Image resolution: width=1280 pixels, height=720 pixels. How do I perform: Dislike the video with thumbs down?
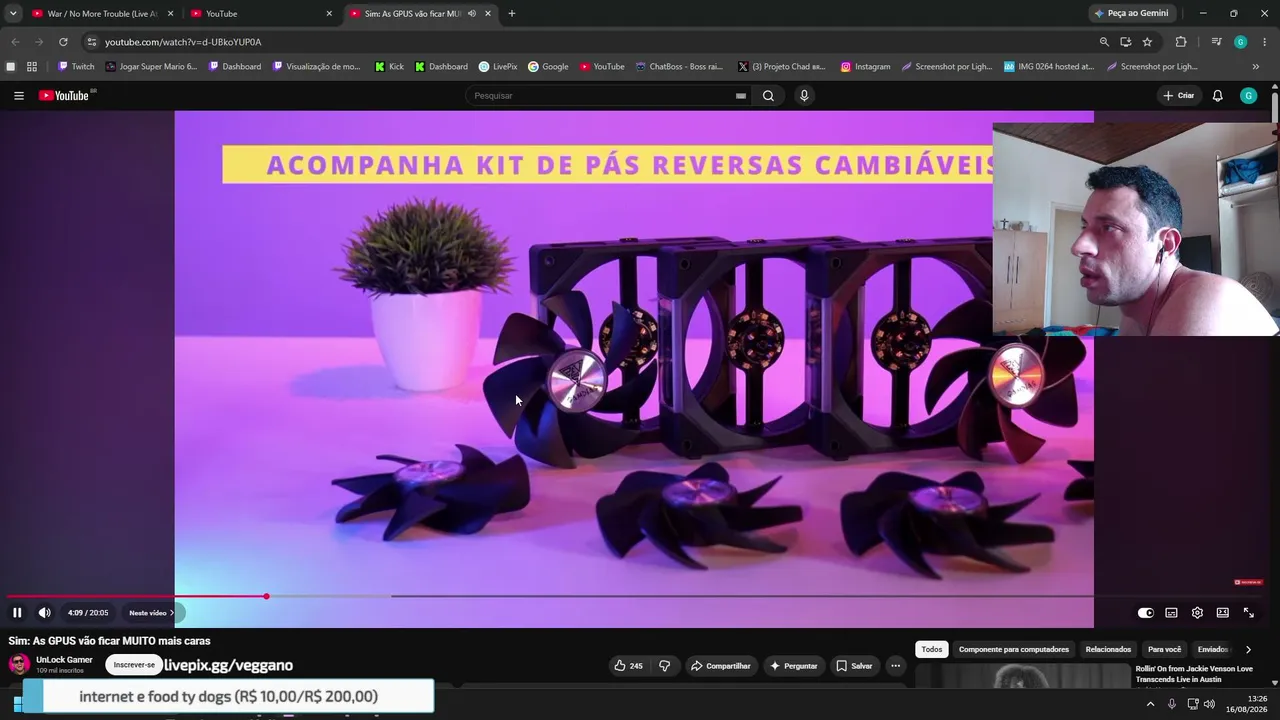pos(664,666)
